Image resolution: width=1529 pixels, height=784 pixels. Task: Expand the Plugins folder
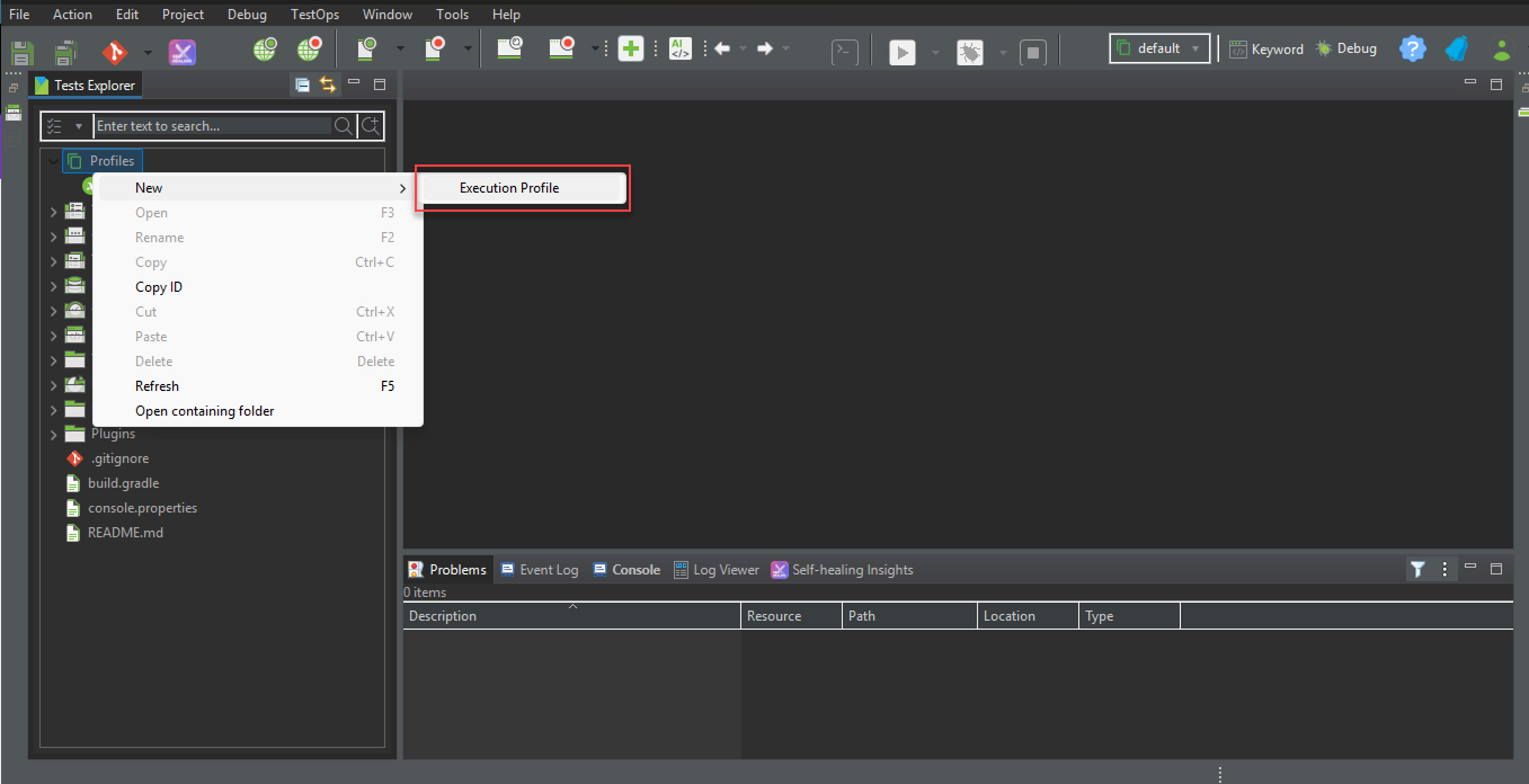point(53,435)
